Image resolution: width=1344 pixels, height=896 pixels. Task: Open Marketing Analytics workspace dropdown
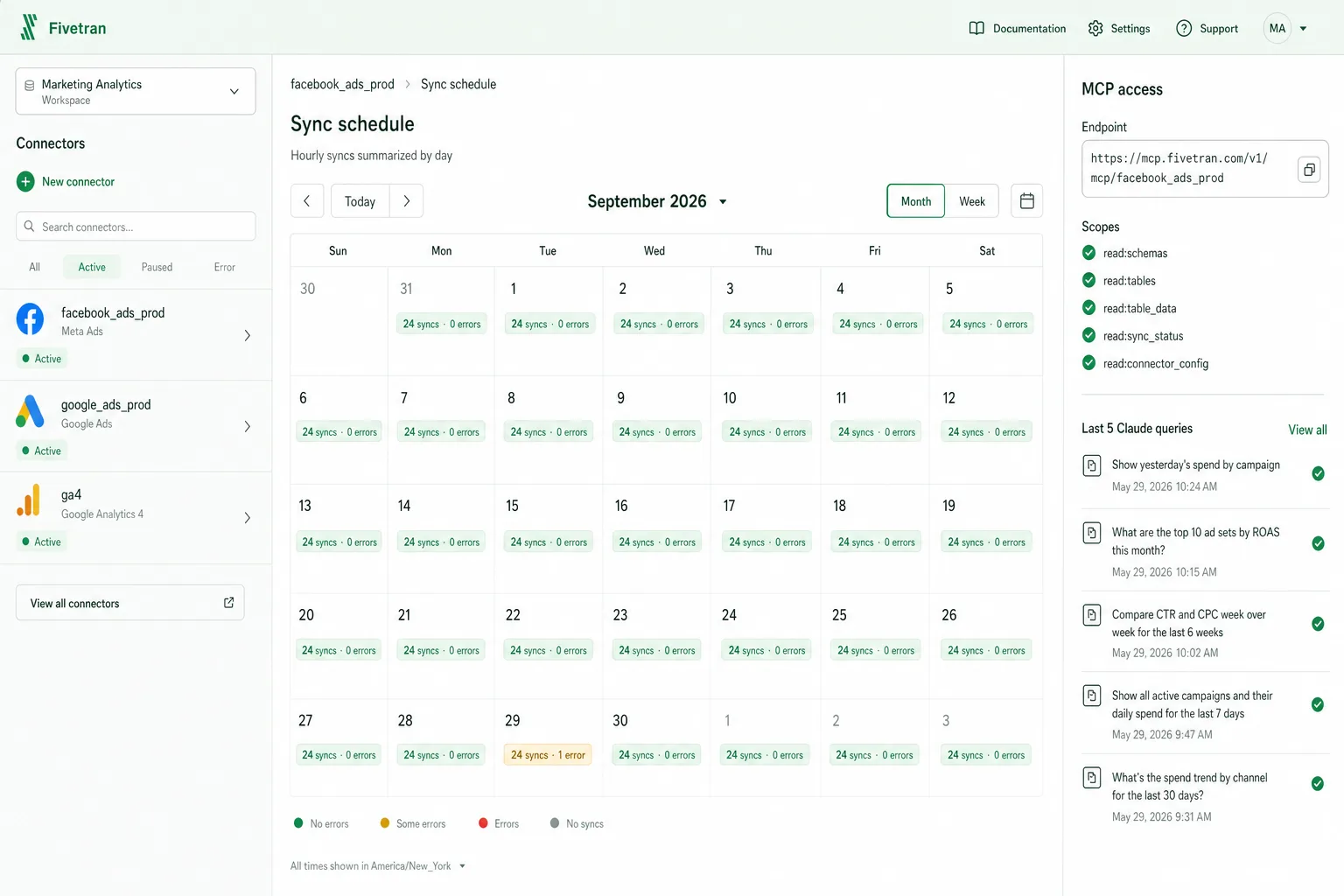[136, 91]
